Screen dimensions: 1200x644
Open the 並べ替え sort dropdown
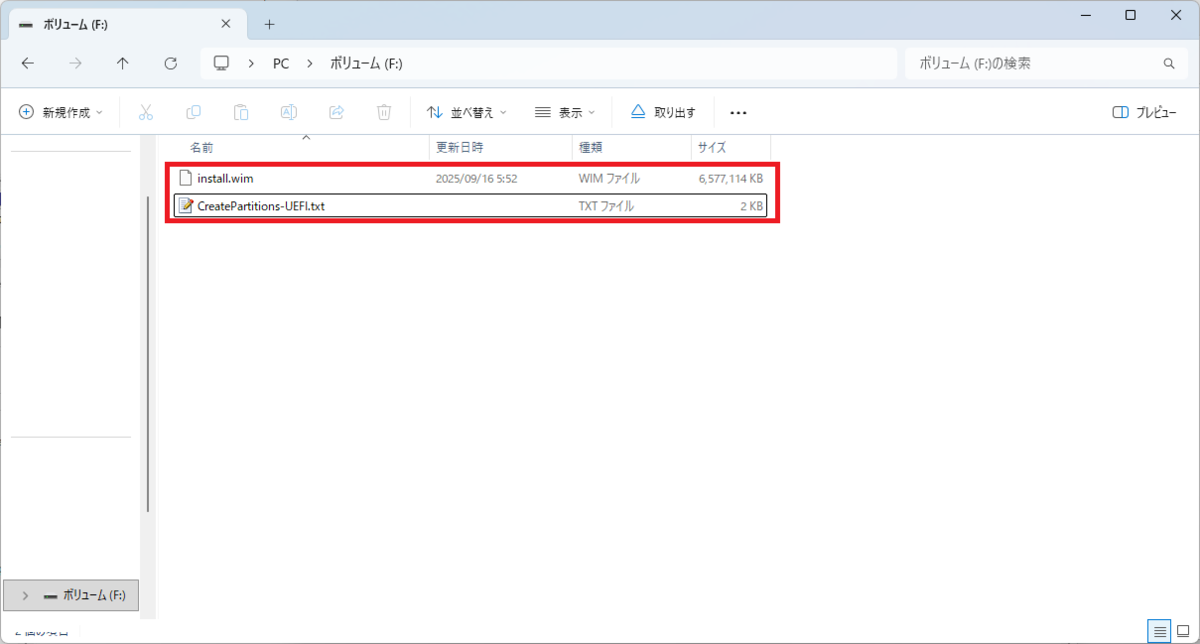coord(466,112)
